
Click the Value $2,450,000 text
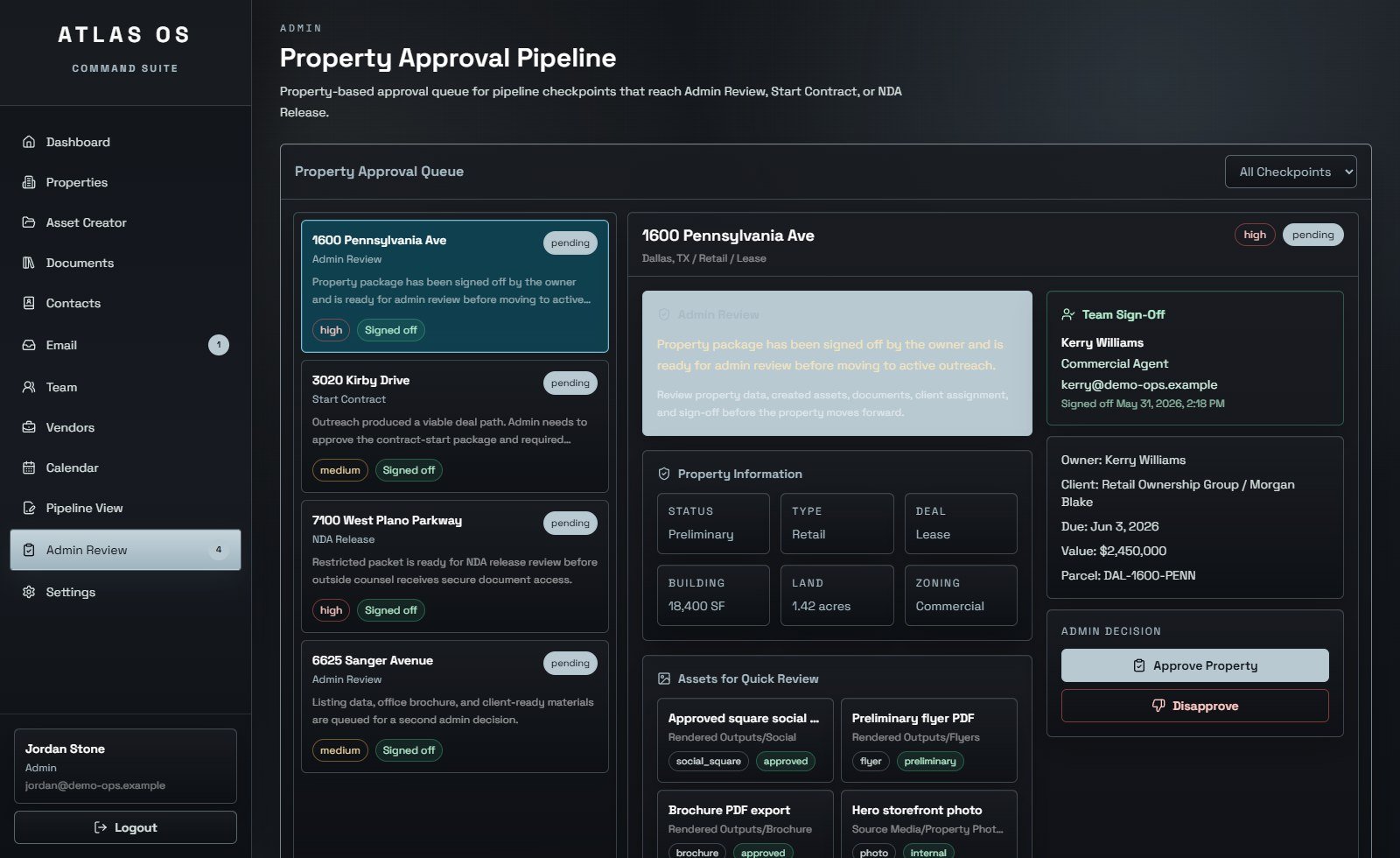coord(1114,551)
